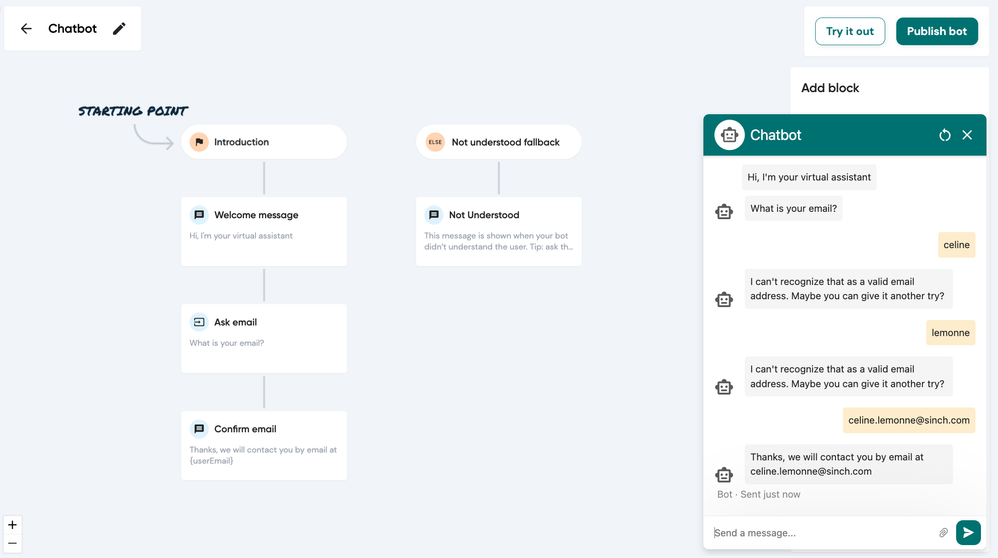Click "What is your email?" block description

[x=227, y=343]
